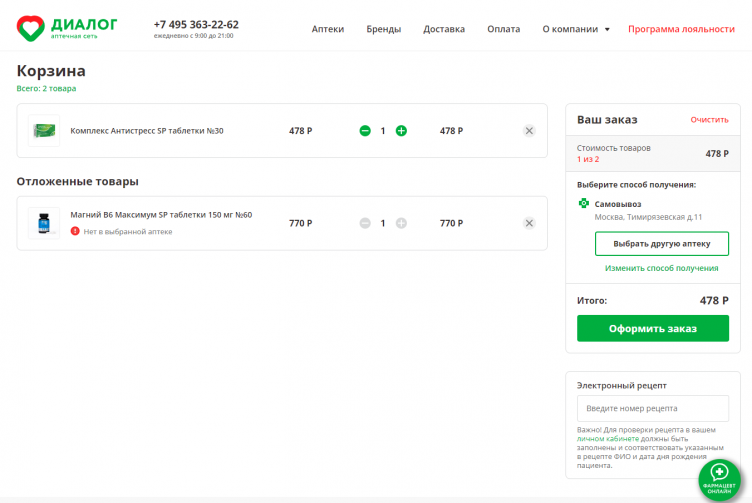Increase quantity of Комплекс Антистресс
752x503 pixels.
click(x=401, y=131)
